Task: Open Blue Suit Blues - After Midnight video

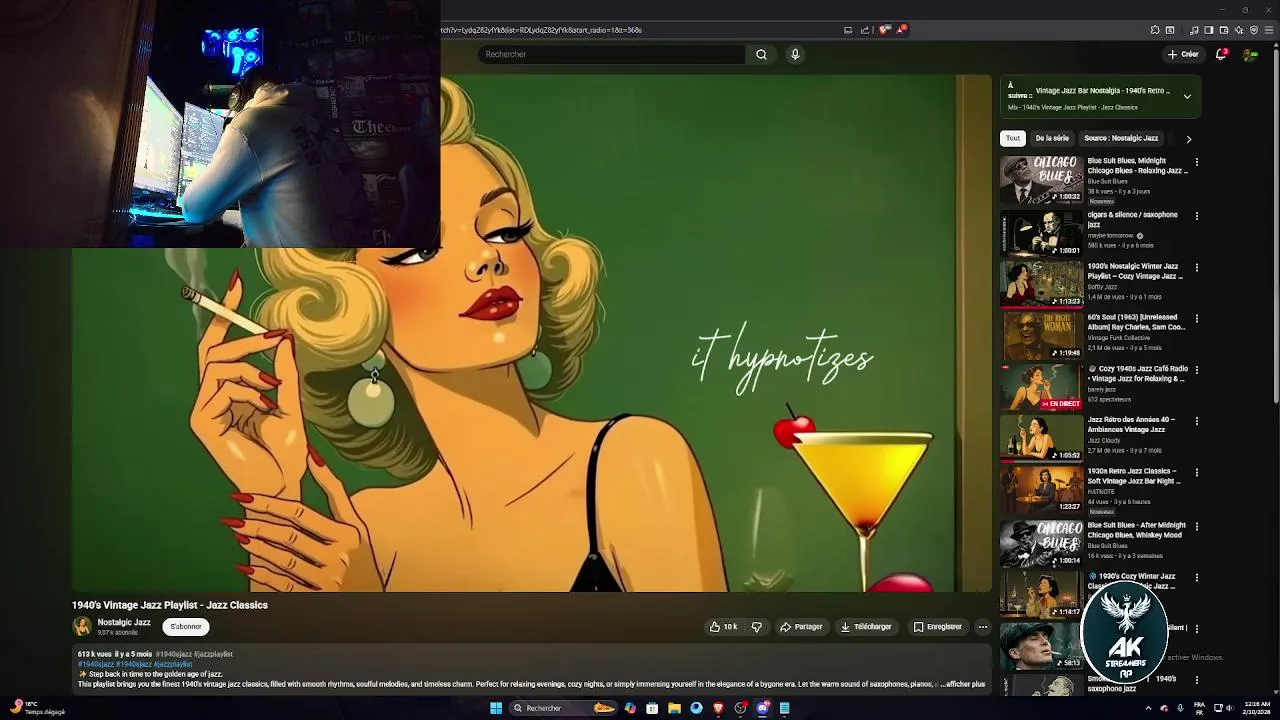Action: point(1041,541)
